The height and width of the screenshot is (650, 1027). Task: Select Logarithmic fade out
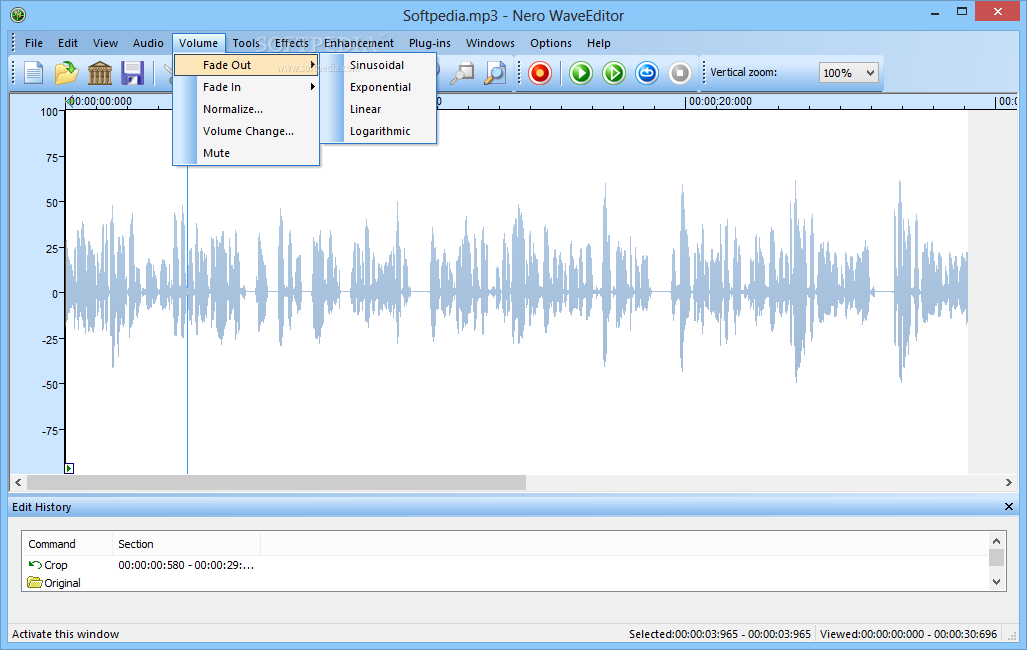point(380,131)
